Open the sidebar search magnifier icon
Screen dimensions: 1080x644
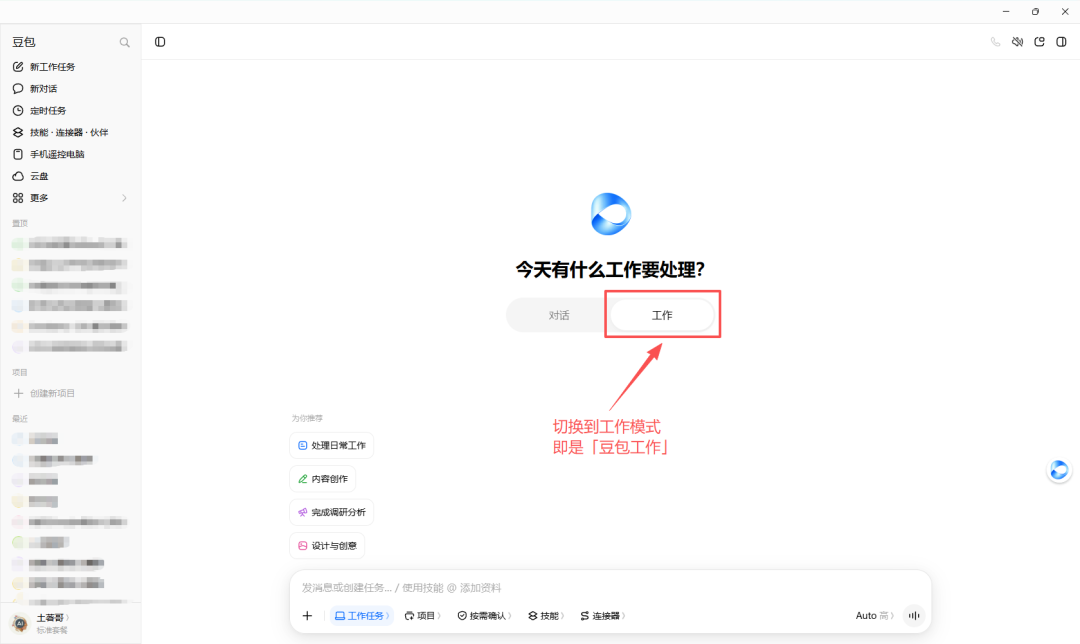(125, 43)
